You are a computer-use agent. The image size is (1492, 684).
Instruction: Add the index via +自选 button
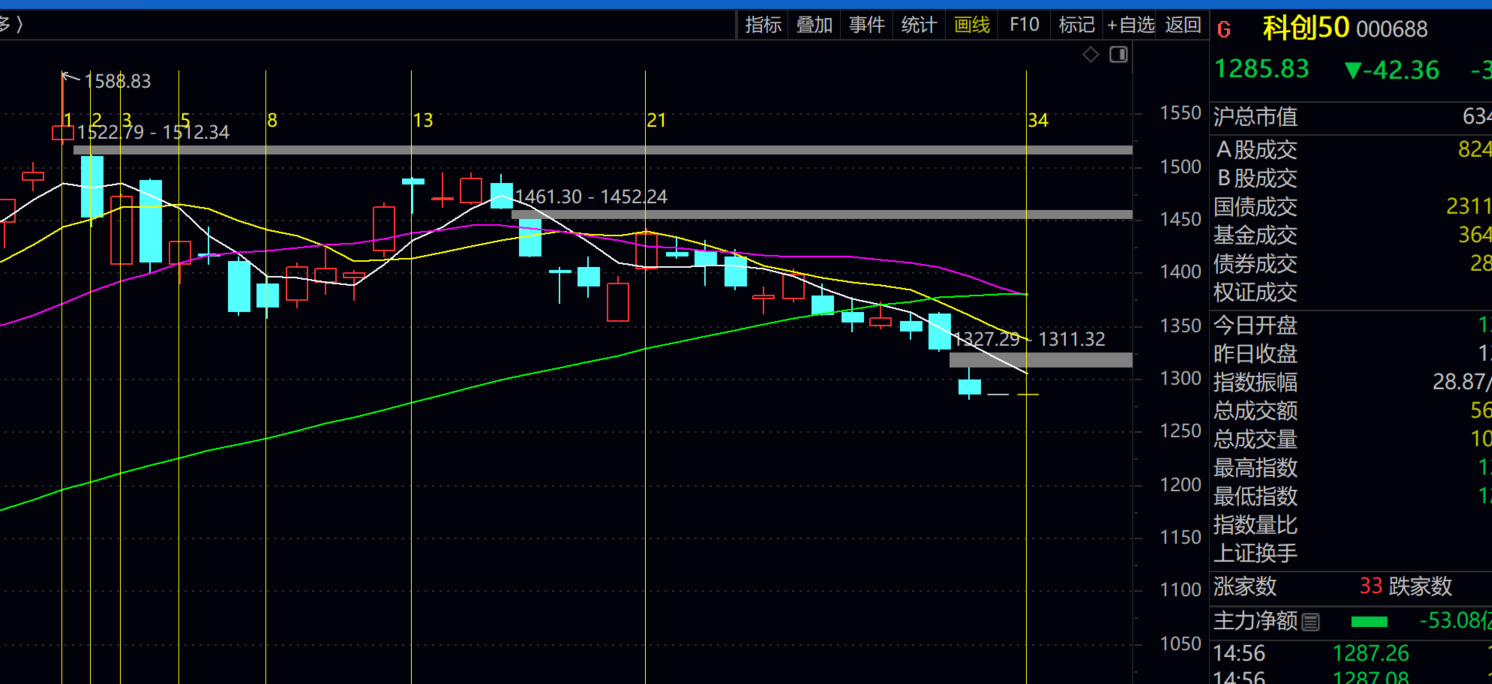pos(1130,25)
